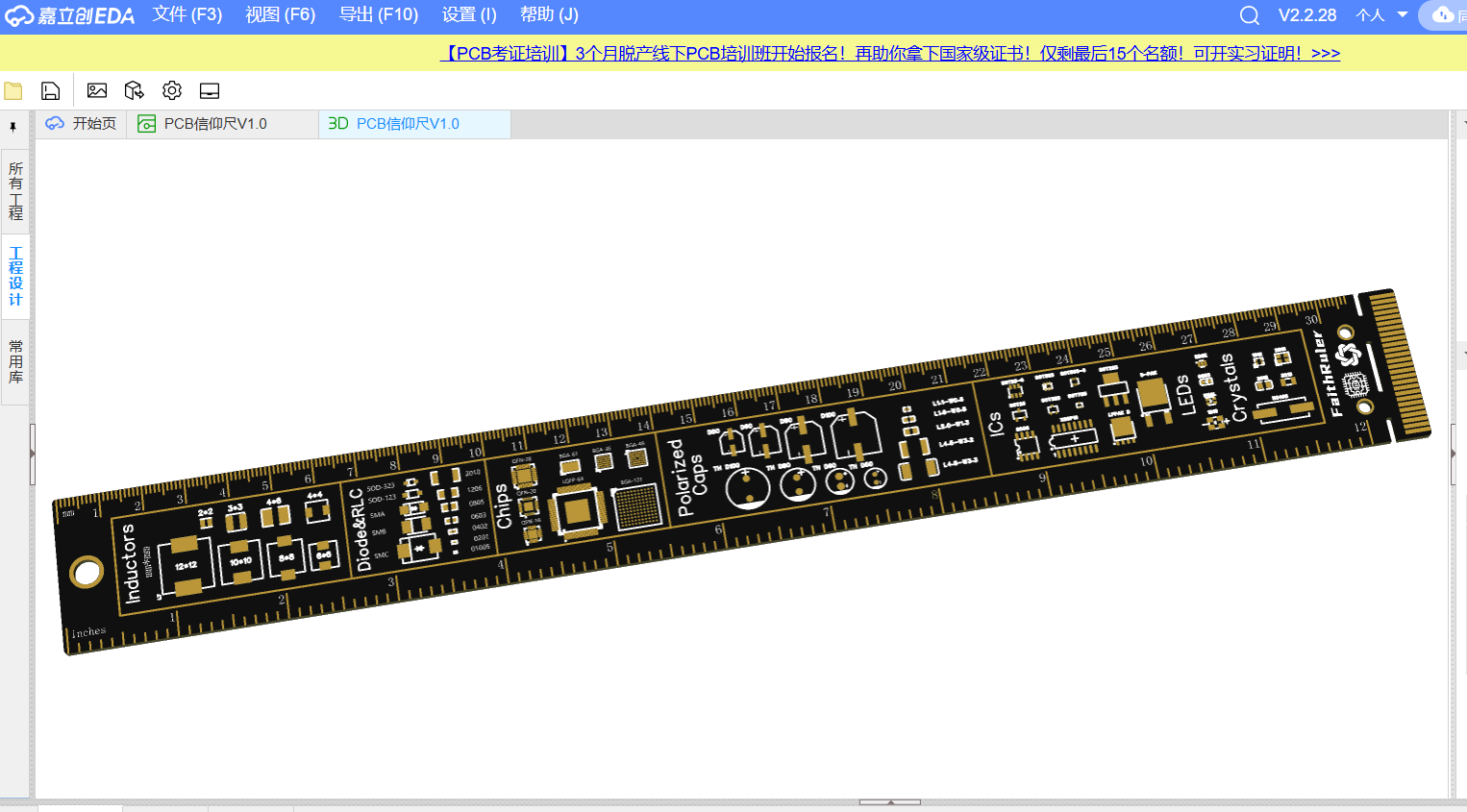The image size is (1467, 812).
Task: Expand the left panel collapse handle
Action: tap(32, 454)
